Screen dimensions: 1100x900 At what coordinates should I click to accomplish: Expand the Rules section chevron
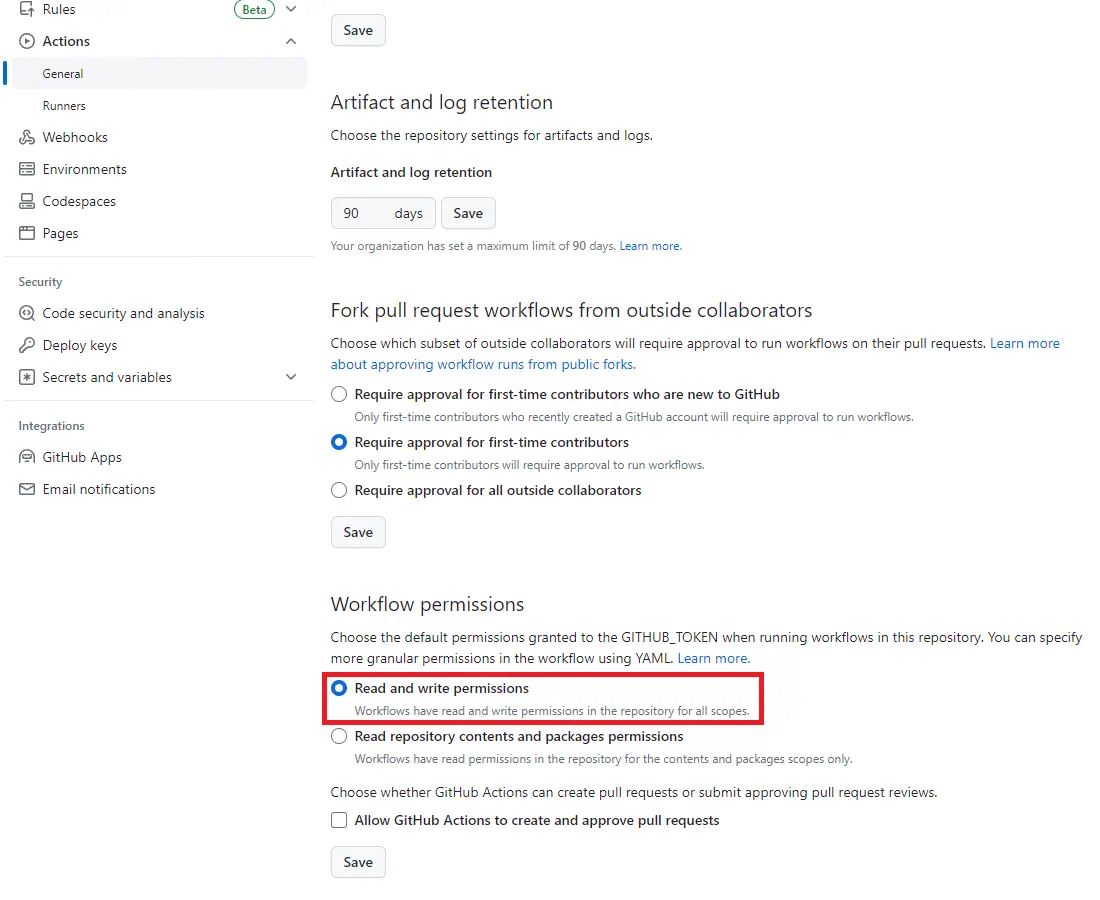click(291, 9)
